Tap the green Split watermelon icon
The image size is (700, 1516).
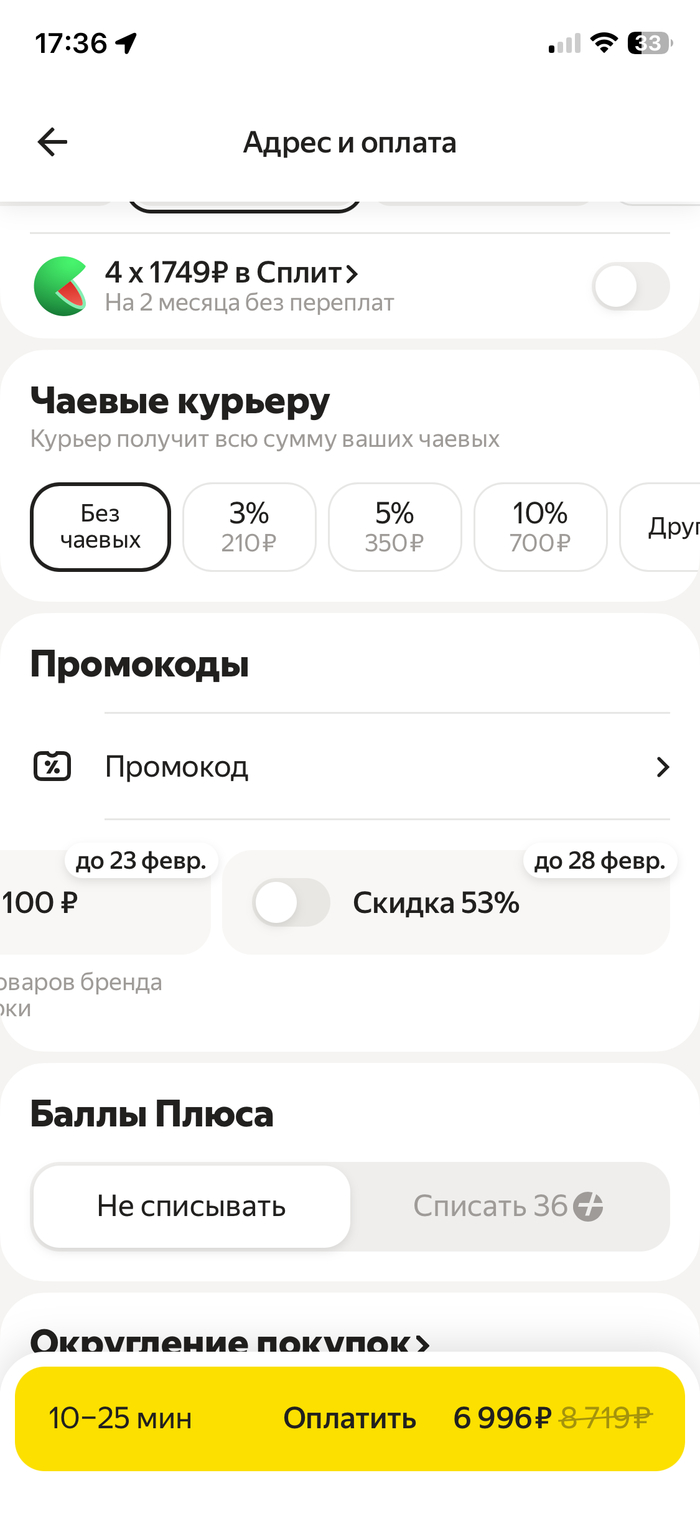tap(61, 285)
